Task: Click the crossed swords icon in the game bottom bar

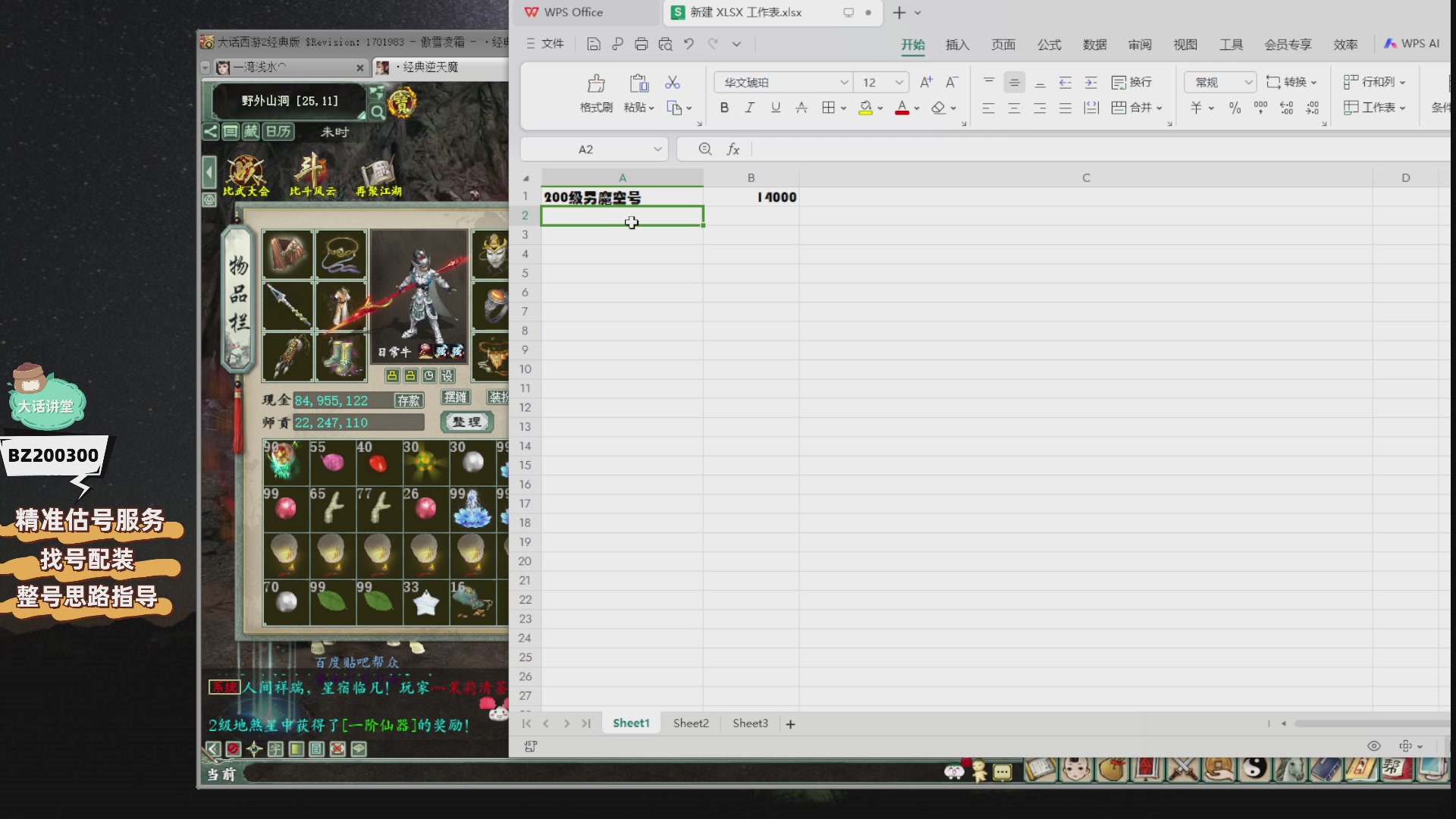Action: coord(1183,770)
